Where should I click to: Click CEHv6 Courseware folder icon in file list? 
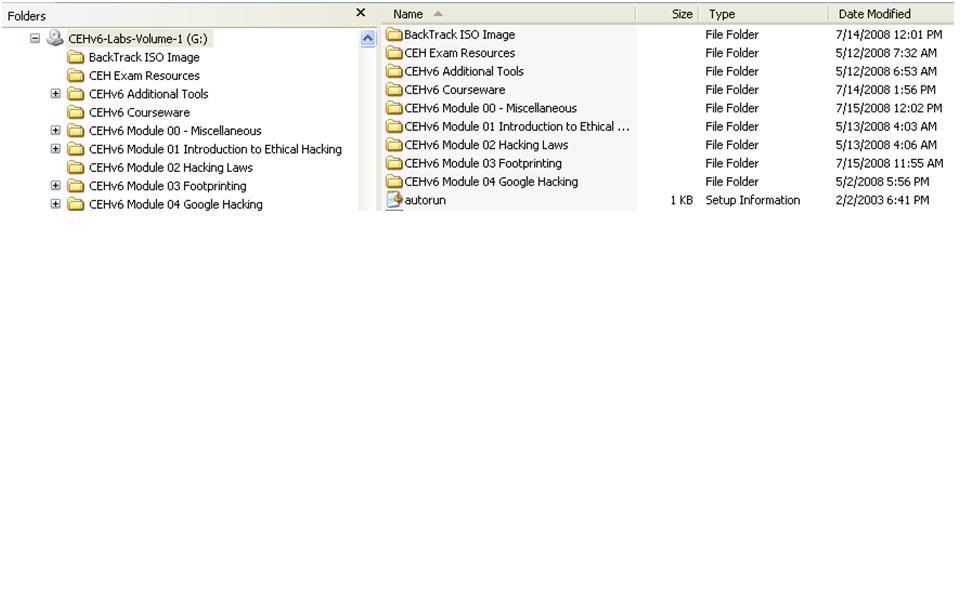point(394,89)
